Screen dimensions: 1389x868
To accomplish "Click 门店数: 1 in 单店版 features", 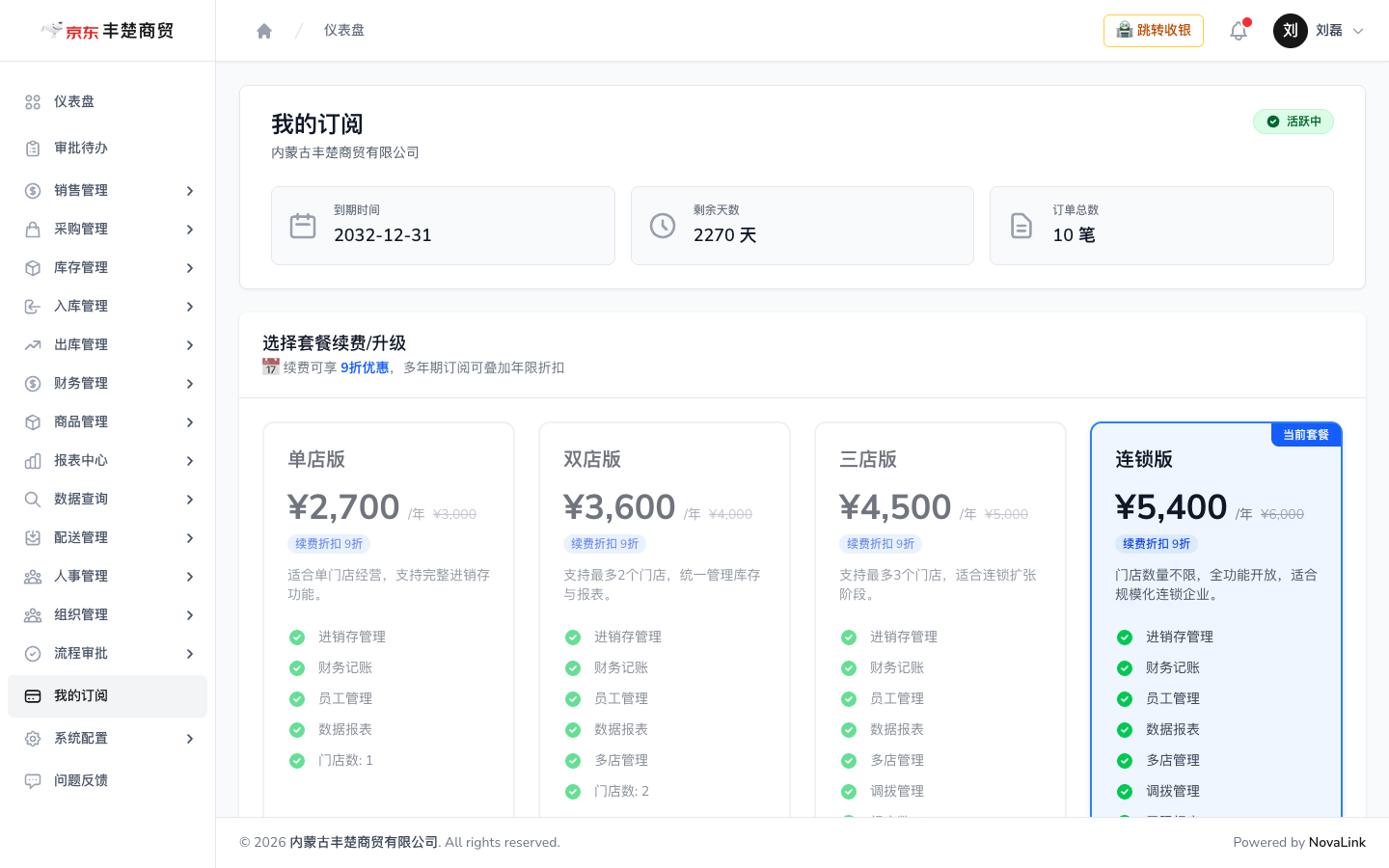I will 345,761.
